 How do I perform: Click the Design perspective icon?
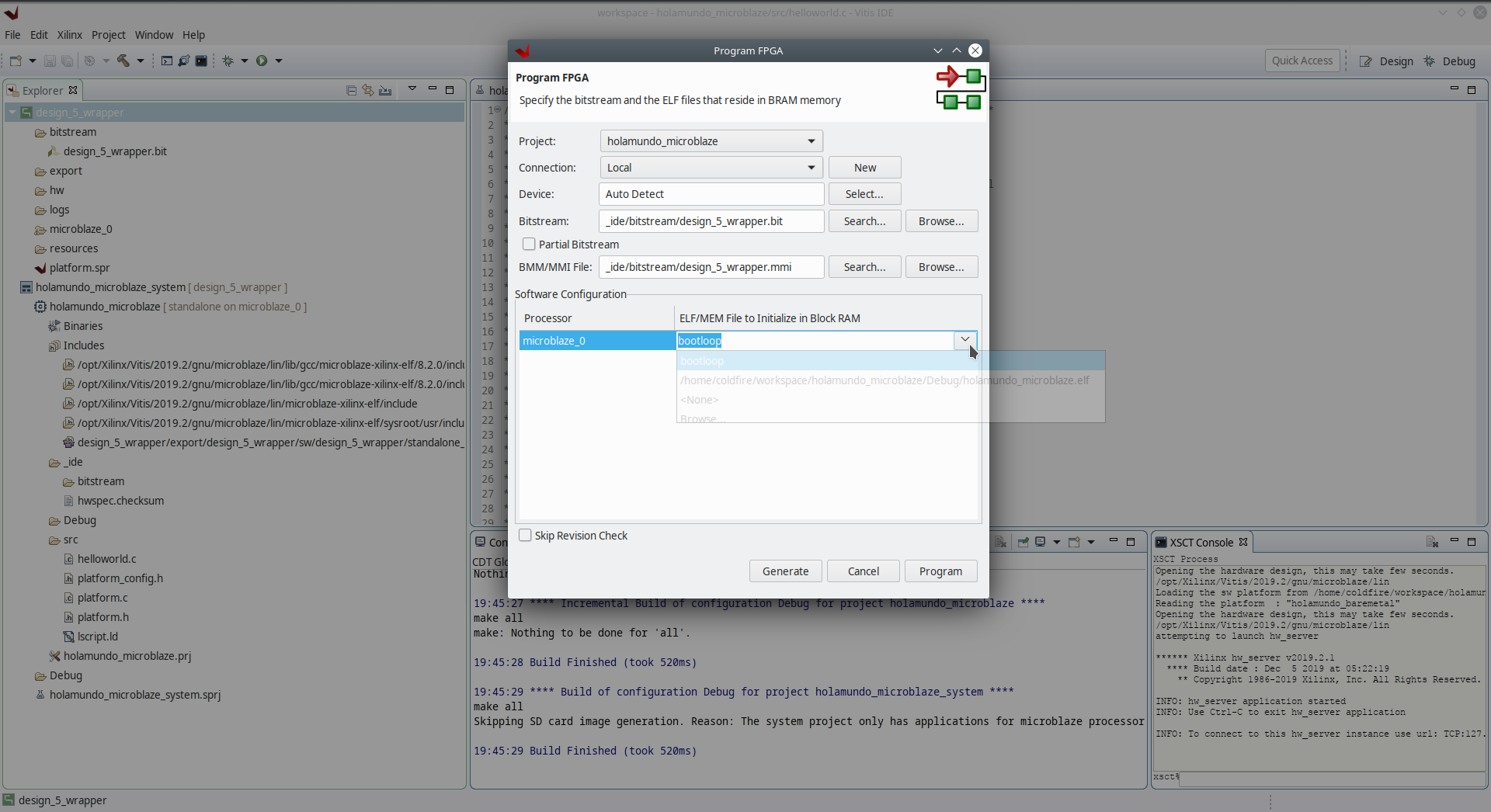(x=1366, y=61)
